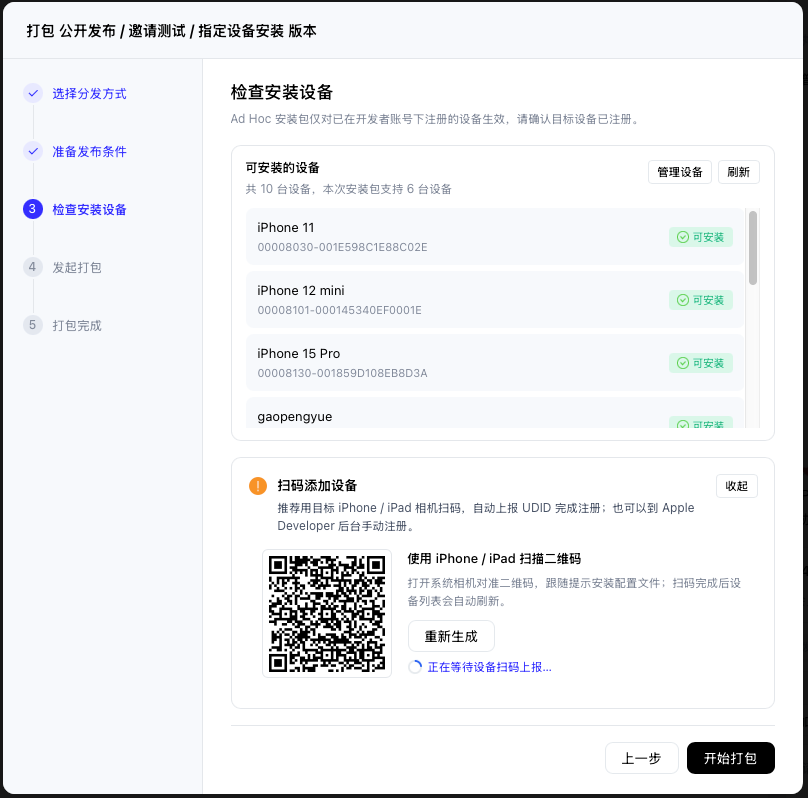
Task: Refresh device list with 刷新 button
Action: click(x=738, y=172)
